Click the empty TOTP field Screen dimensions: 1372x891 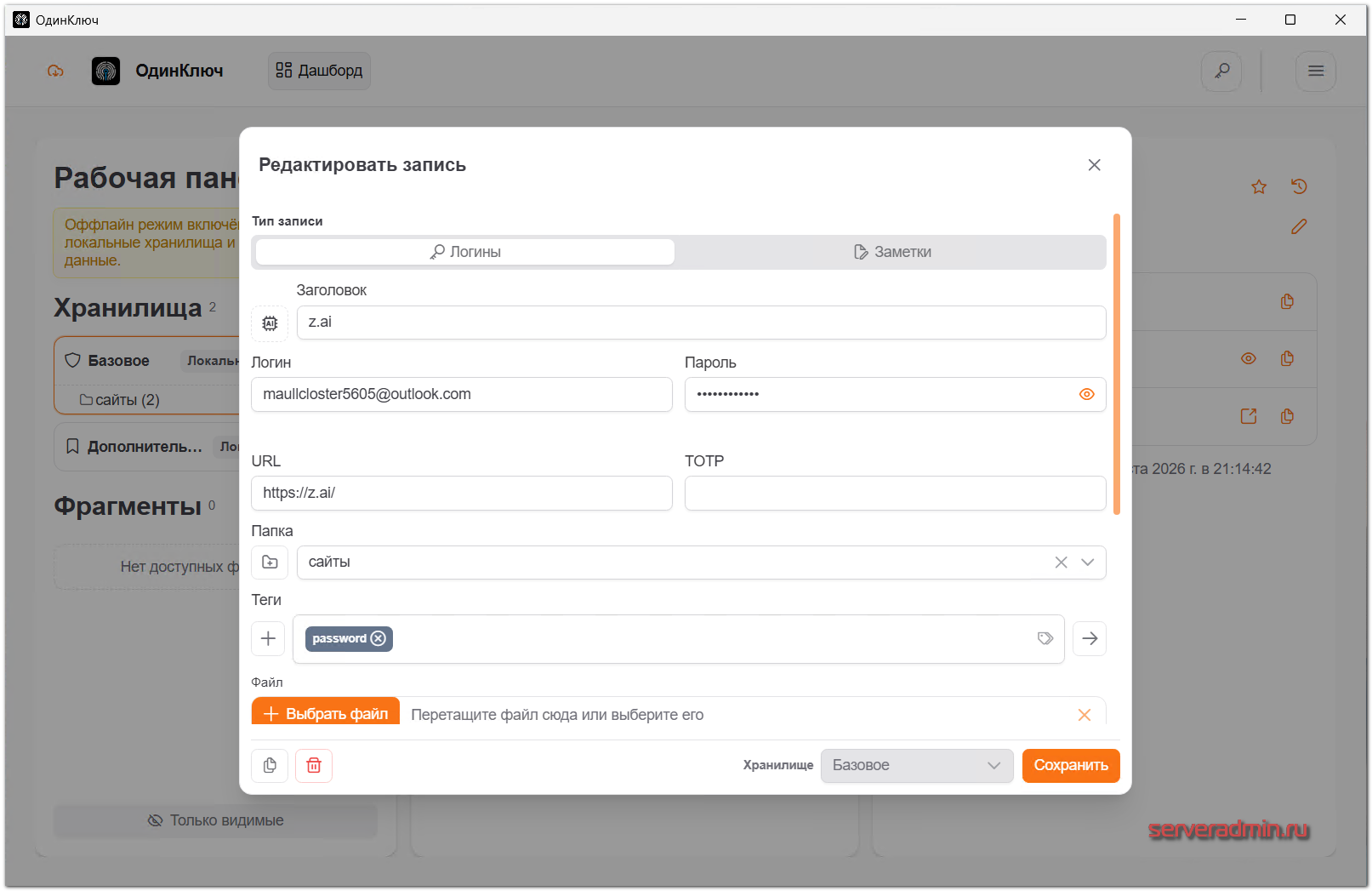click(896, 494)
